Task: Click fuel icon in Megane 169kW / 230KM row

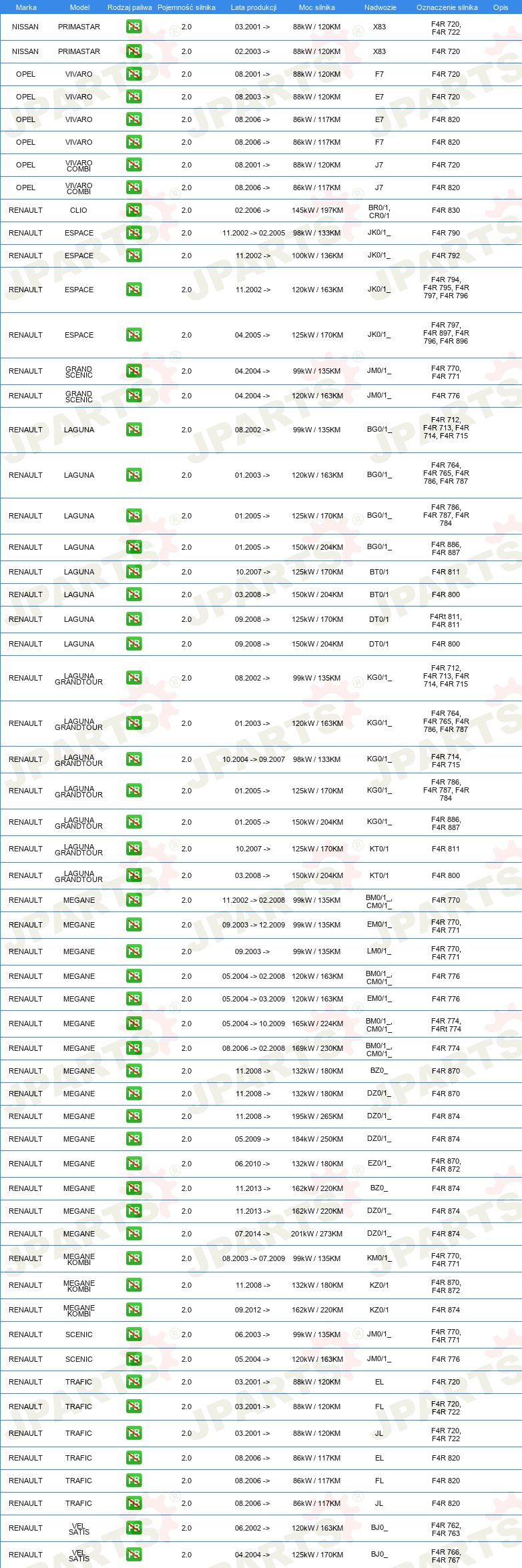Action: pos(134,1048)
